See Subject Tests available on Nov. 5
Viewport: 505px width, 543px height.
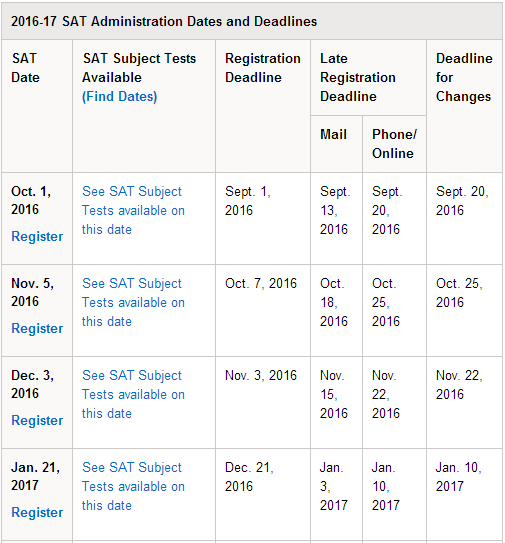[133, 303]
